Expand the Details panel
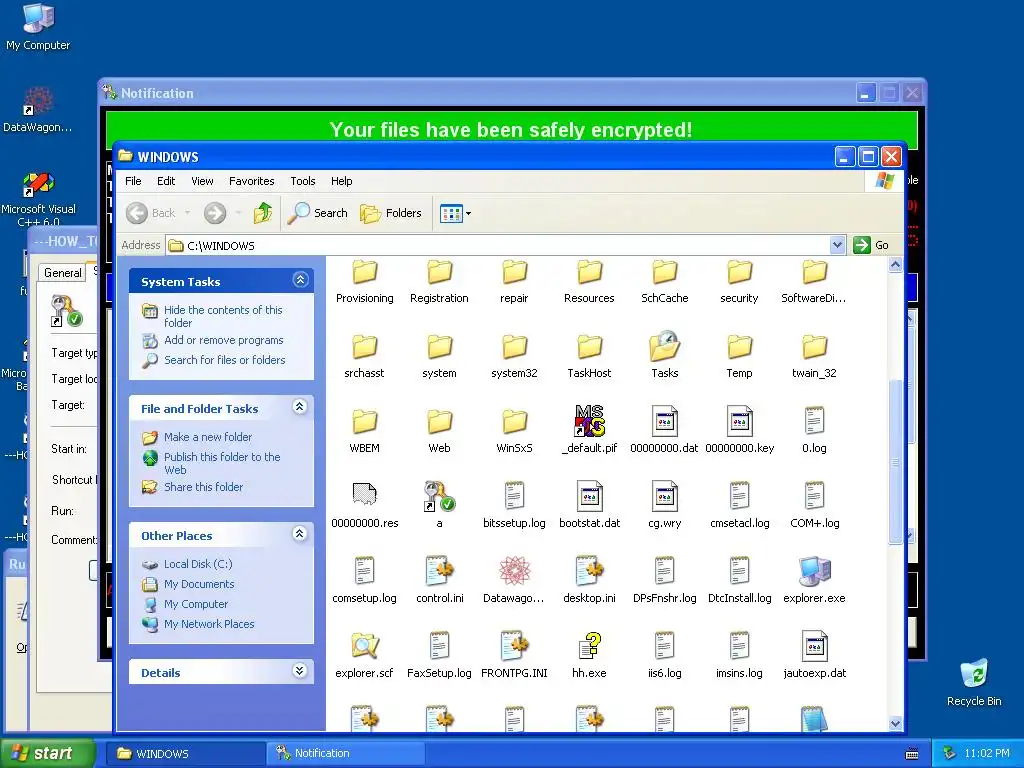1024x768 pixels. 300,671
